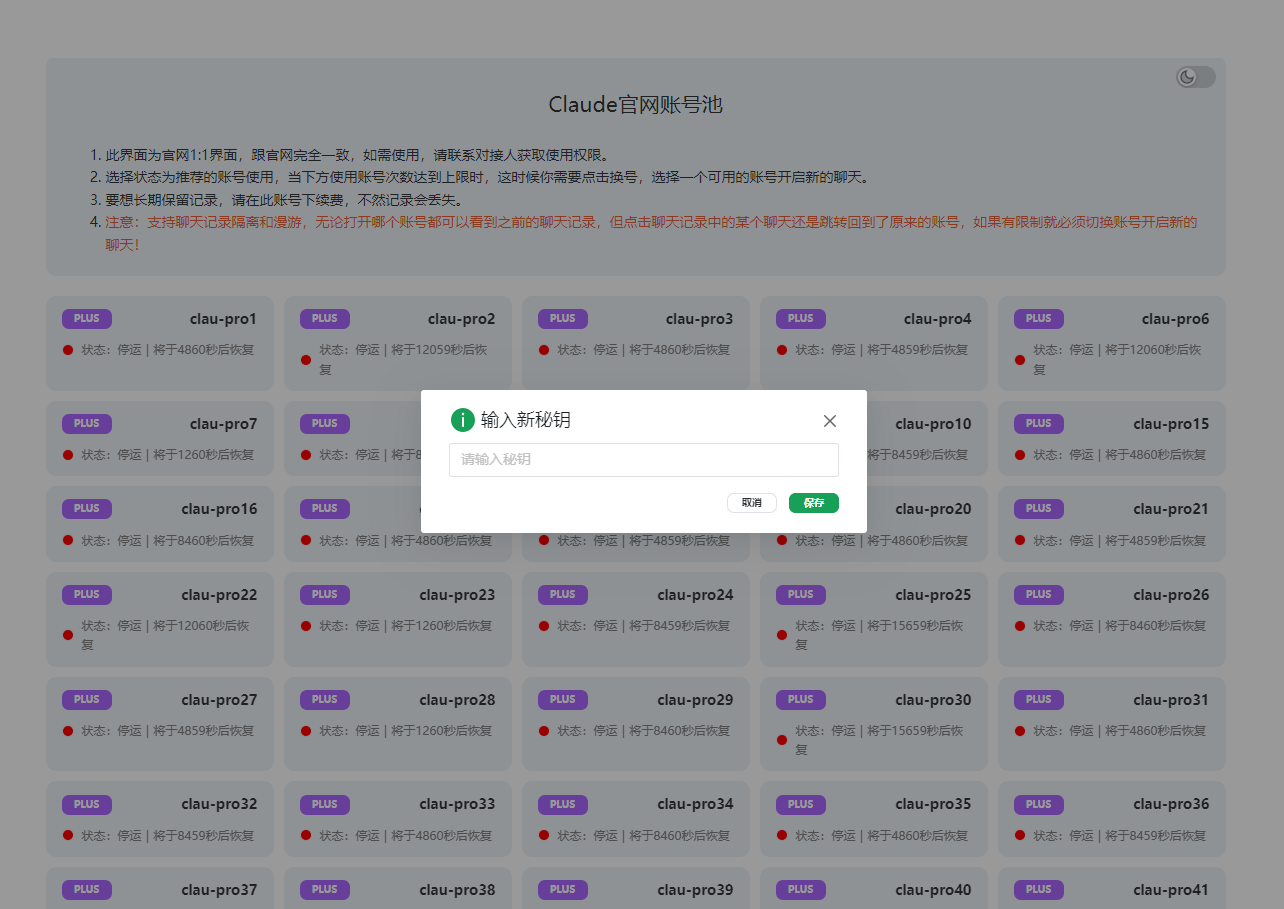This screenshot has height=909, width=1284.
Task: Choose the clau-pro22 account card
Action: [160, 619]
